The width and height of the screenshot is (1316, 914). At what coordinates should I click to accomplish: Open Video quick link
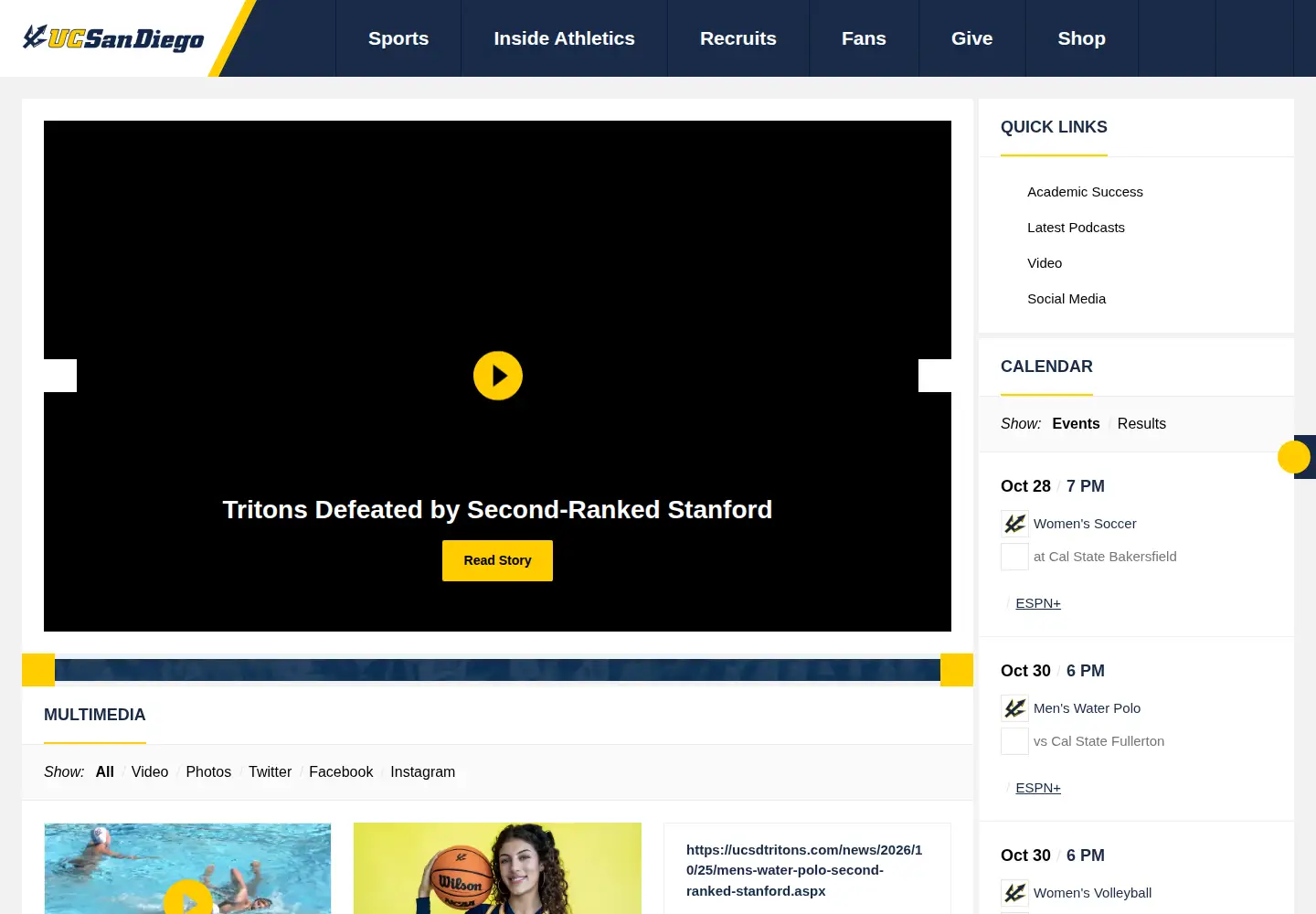click(1045, 263)
